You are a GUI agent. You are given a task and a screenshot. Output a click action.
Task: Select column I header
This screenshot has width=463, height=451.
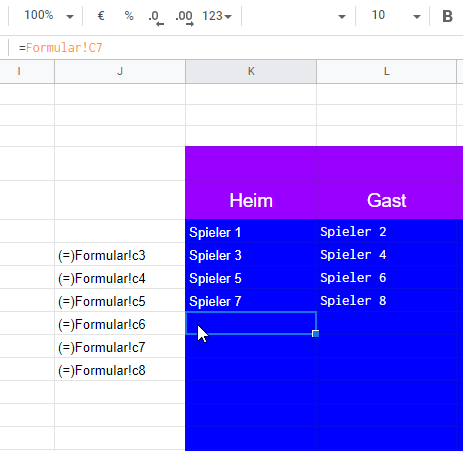pos(27,71)
